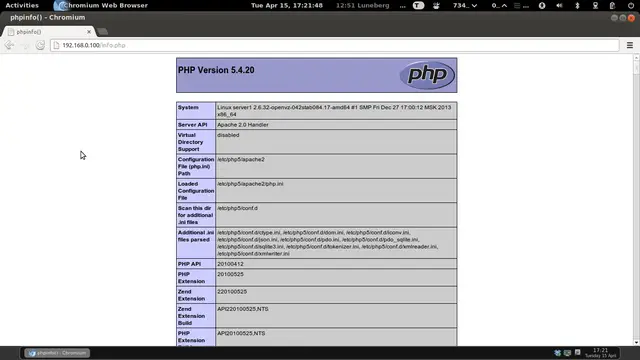This screenshot has width=640, height=360.
Task: Click the ellipsis indicator beside the Luneberg clock
Action: tap(402, 6)
